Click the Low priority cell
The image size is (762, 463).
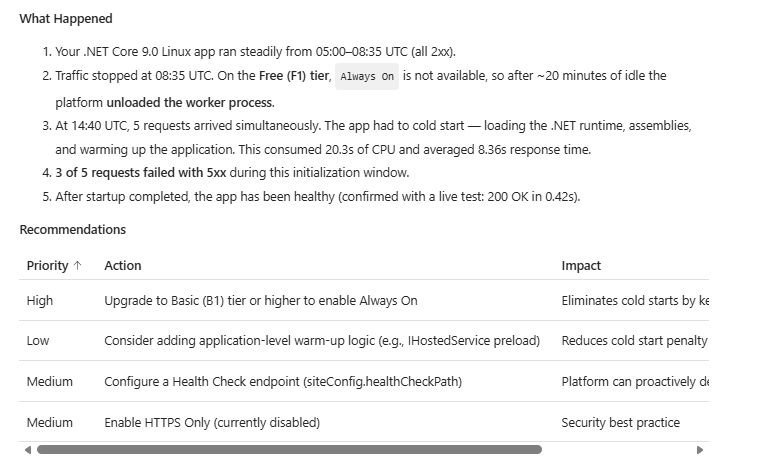(38, 341)
